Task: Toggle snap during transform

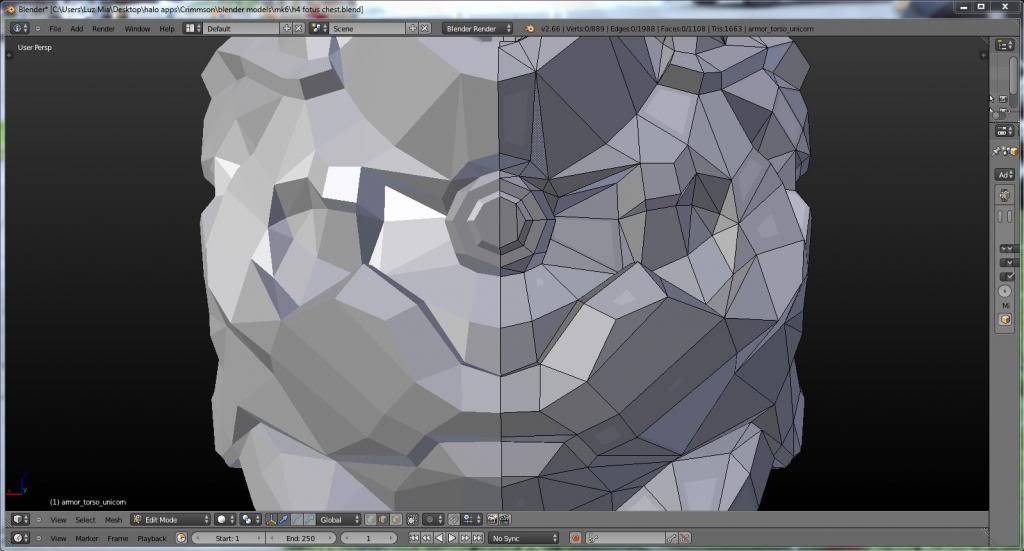Action: (454, 520)
